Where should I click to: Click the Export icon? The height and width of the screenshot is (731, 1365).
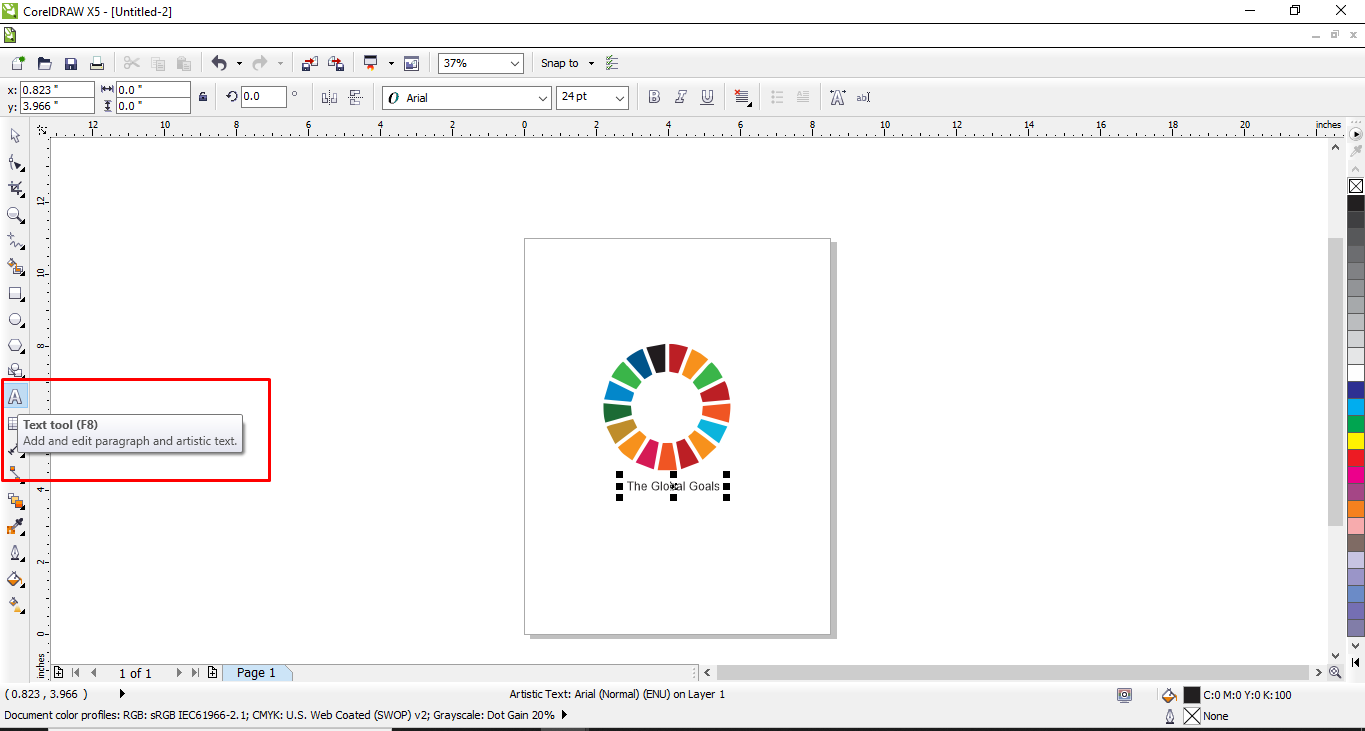336,63
